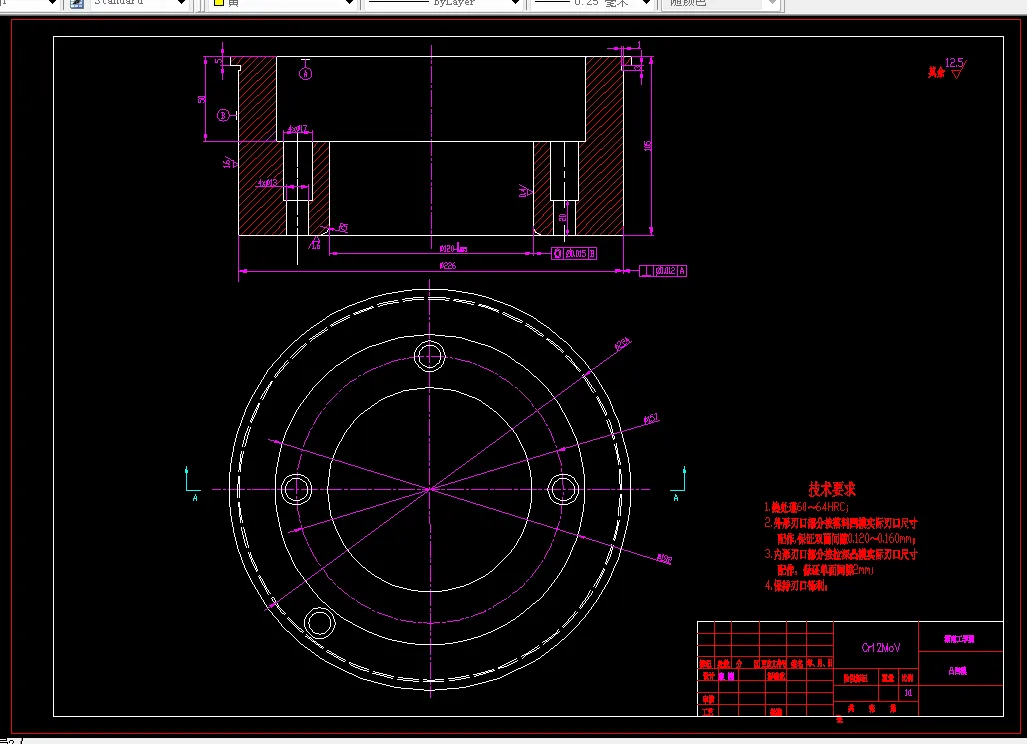Select the ø224 diameter leader text

coord(622,343)
